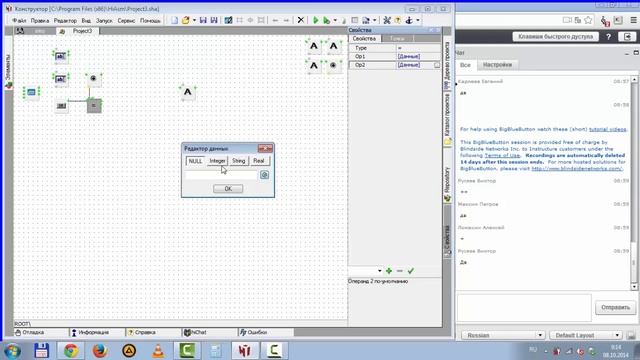Viewport: 640px width, 360px height.
Task: Open the Запуск menu
Action: point(104,20)
